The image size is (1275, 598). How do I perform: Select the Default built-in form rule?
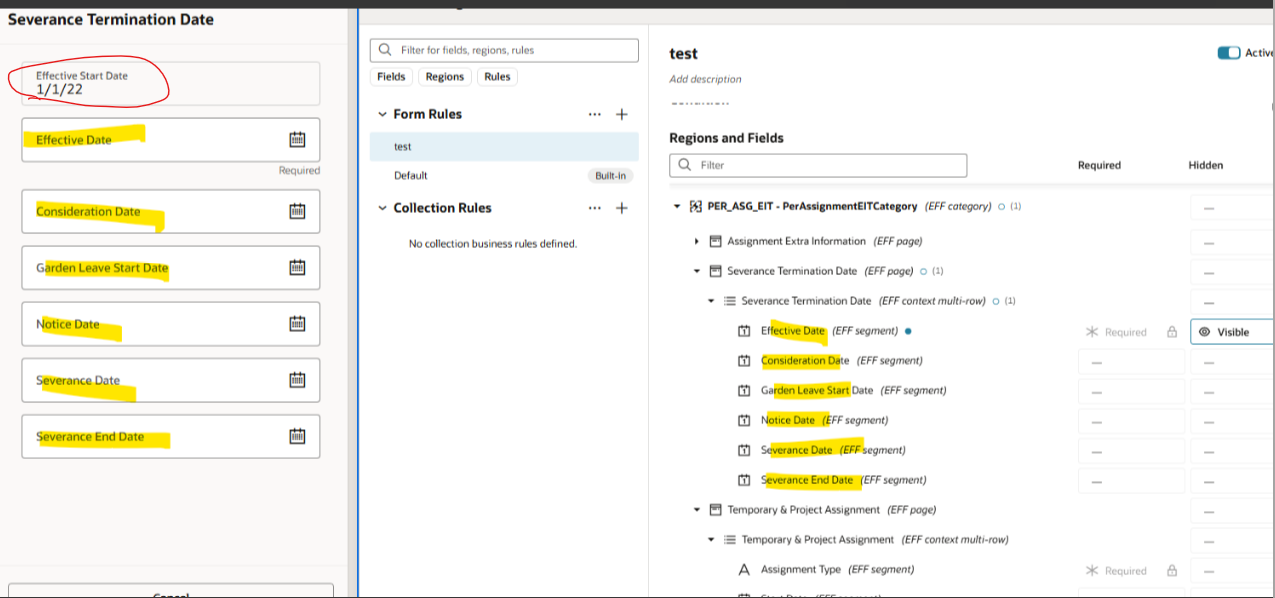click(x=504, y=176)
